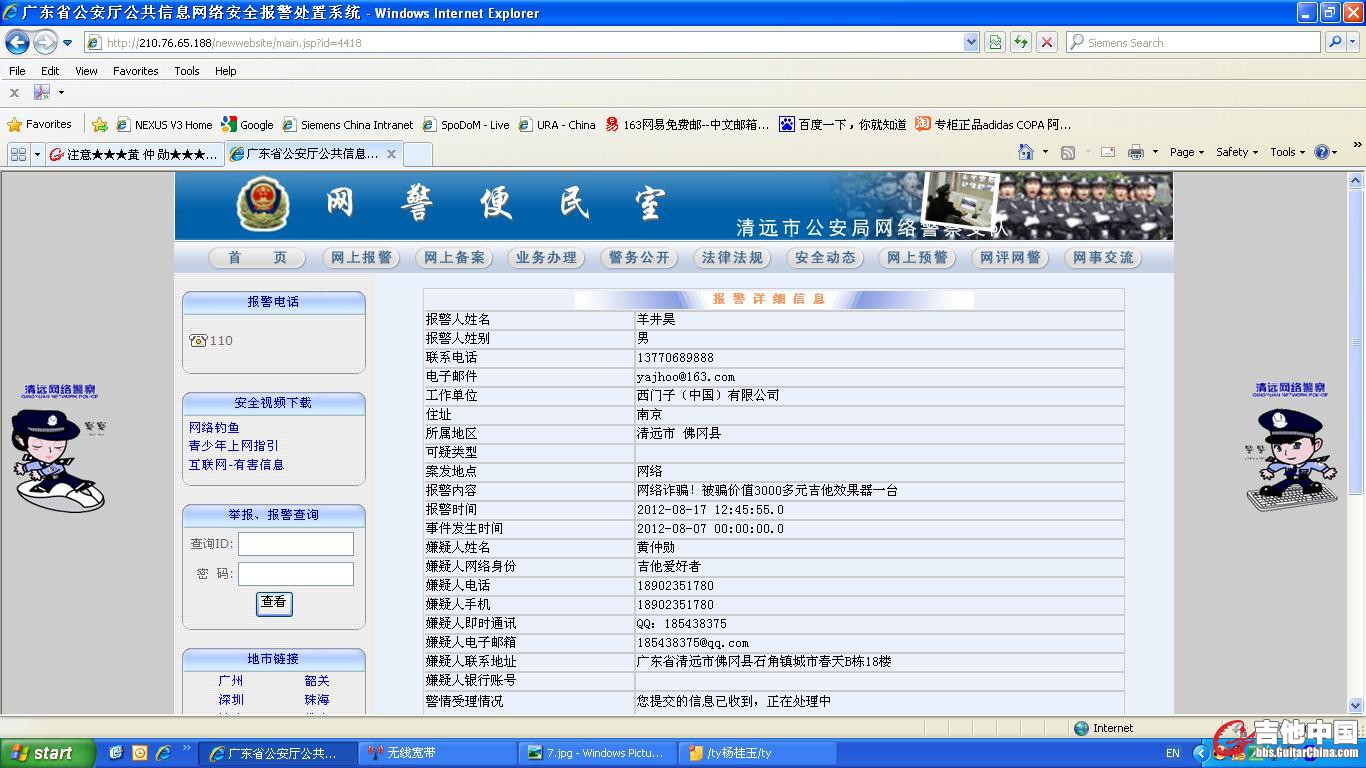Click the blue Help question icon
Viewport: 1366px width, 768px height.
(1321, 152)
